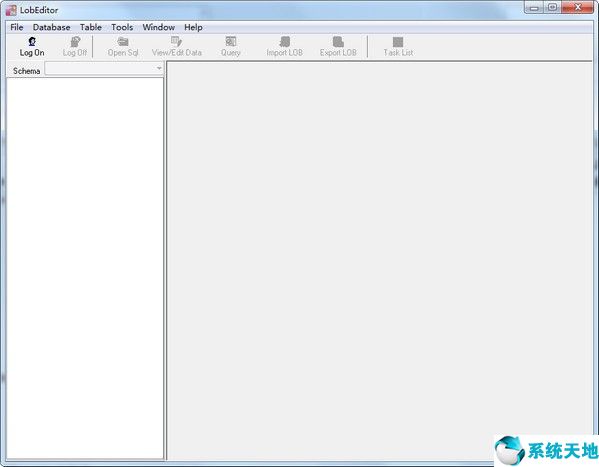Click the Schema combo box field
The width and height of the screenshot is (599, 467).
tap(104, 69)
